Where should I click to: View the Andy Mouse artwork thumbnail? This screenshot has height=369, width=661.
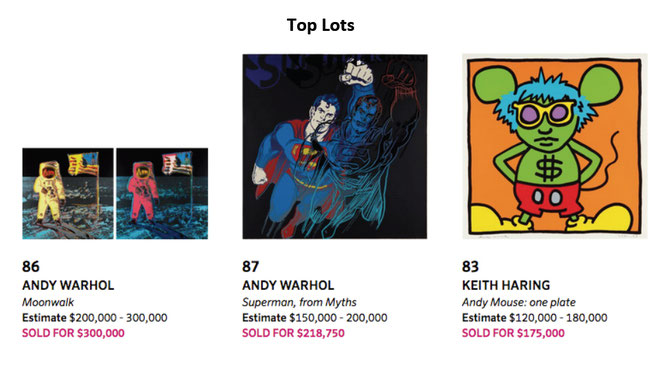point(555,146)
